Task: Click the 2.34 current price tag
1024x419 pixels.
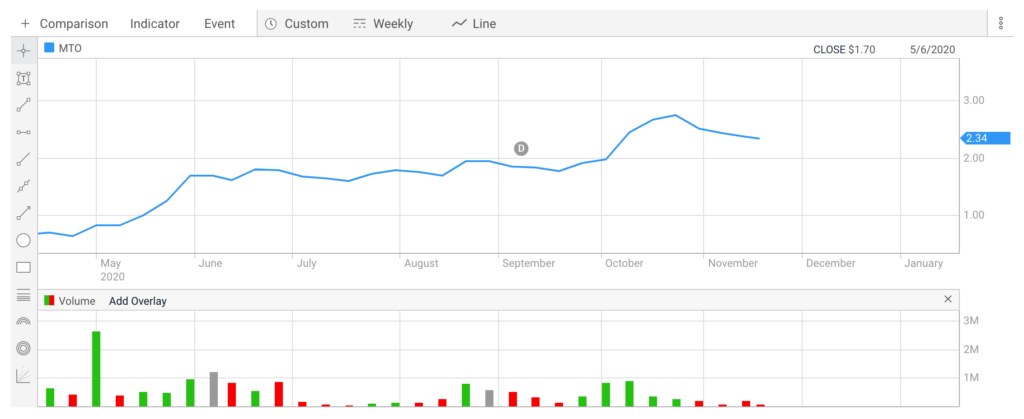Action: click(985, 138)
